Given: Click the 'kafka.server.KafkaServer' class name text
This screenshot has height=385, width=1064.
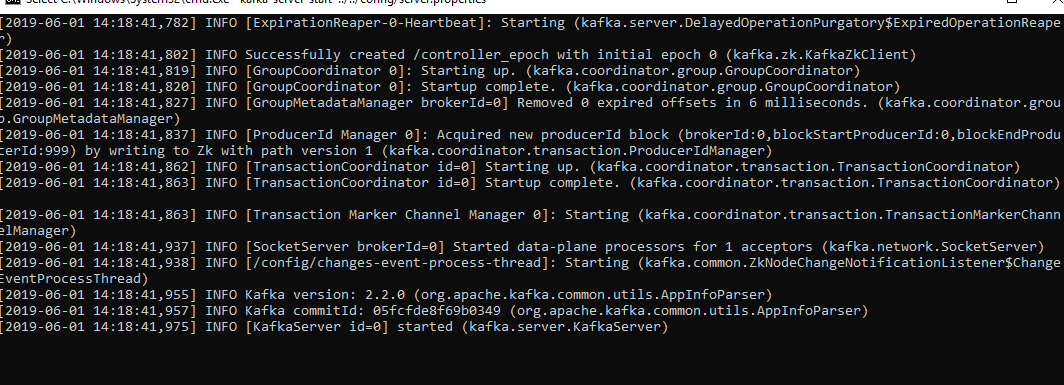Looking at the screenshot, I should tap(565, 327).
